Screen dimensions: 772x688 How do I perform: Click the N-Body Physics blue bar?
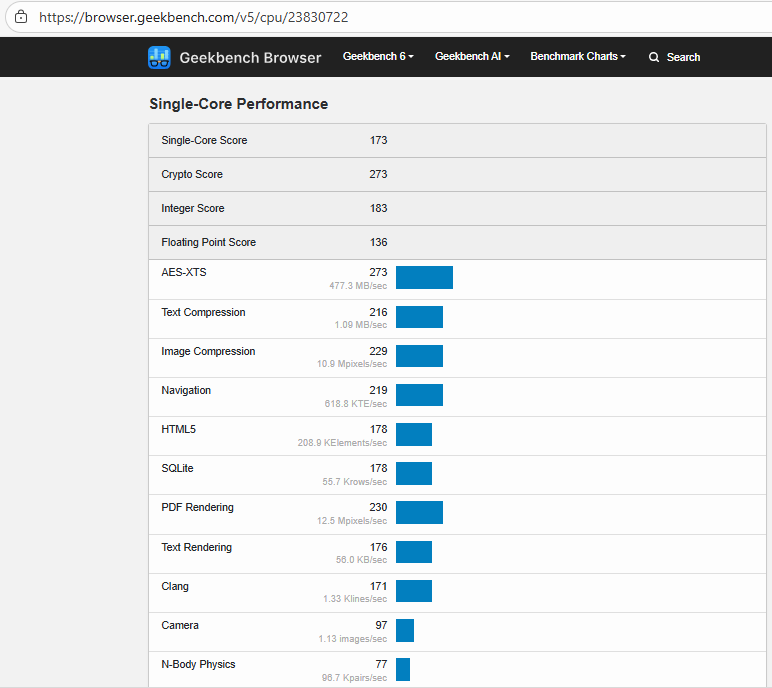[403, 669]
